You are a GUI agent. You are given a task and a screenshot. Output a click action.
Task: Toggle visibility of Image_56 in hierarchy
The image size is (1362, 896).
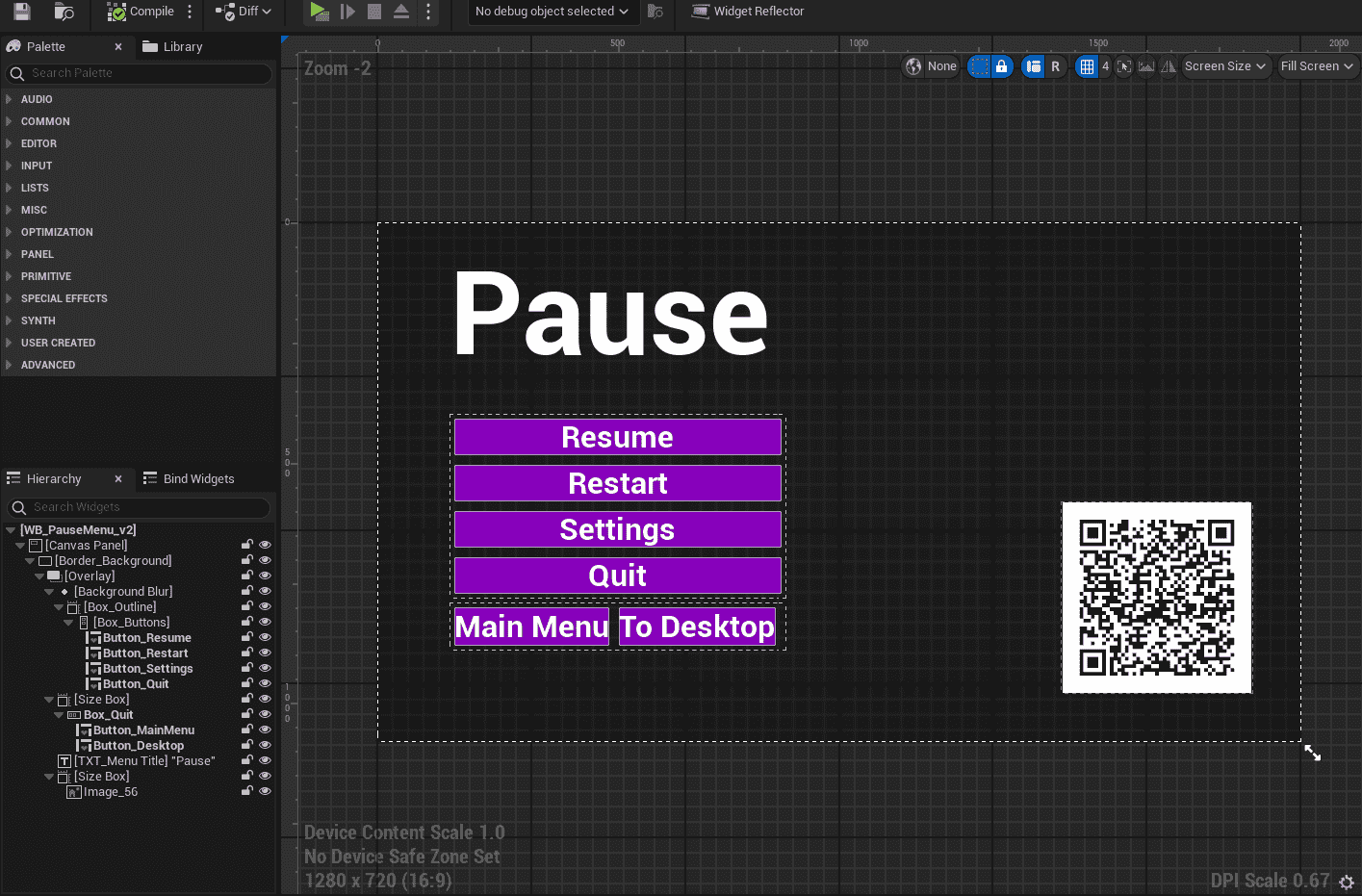tap(265, 791)
